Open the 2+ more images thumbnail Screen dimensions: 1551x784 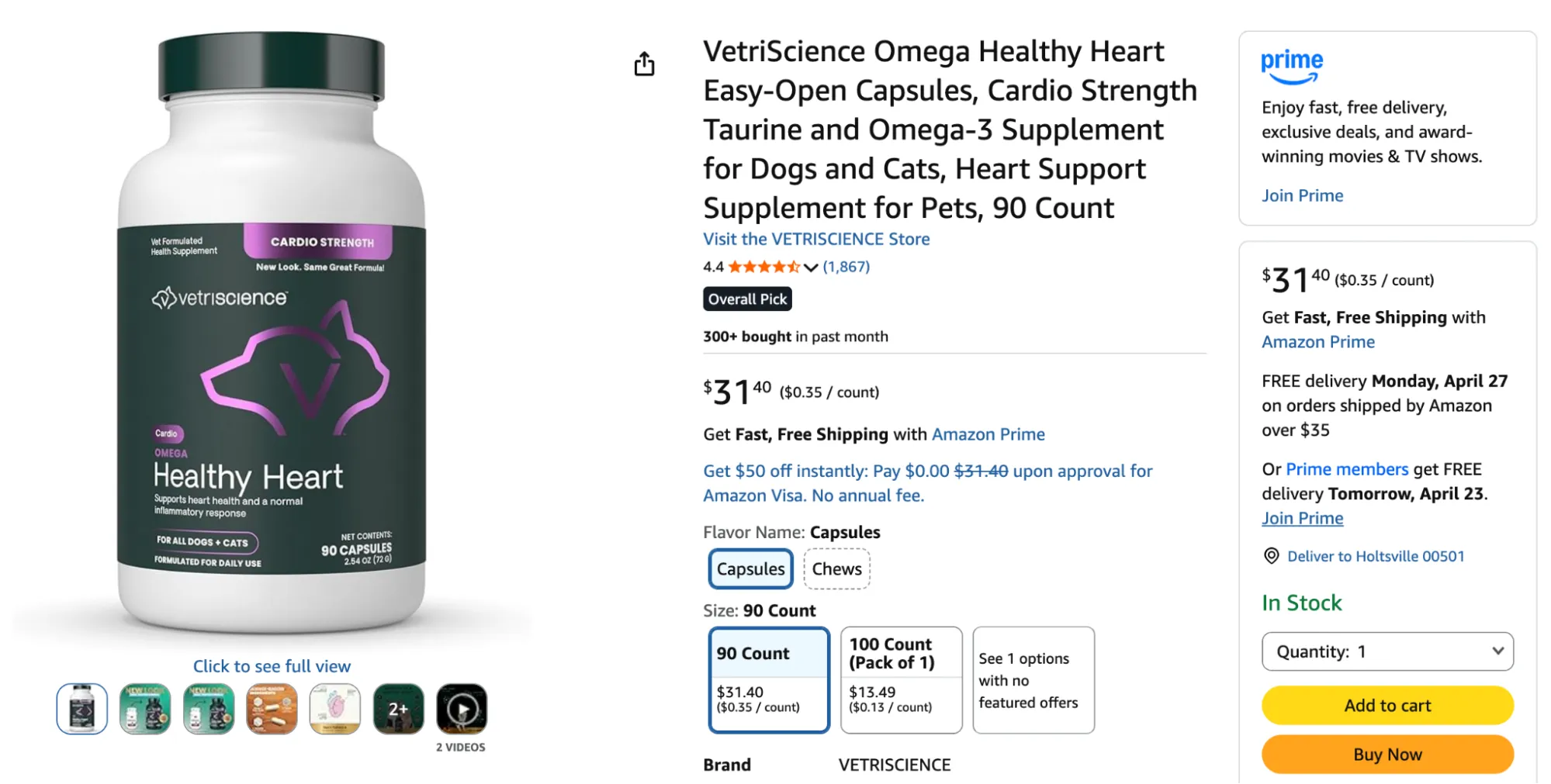(x=398, y=709)
